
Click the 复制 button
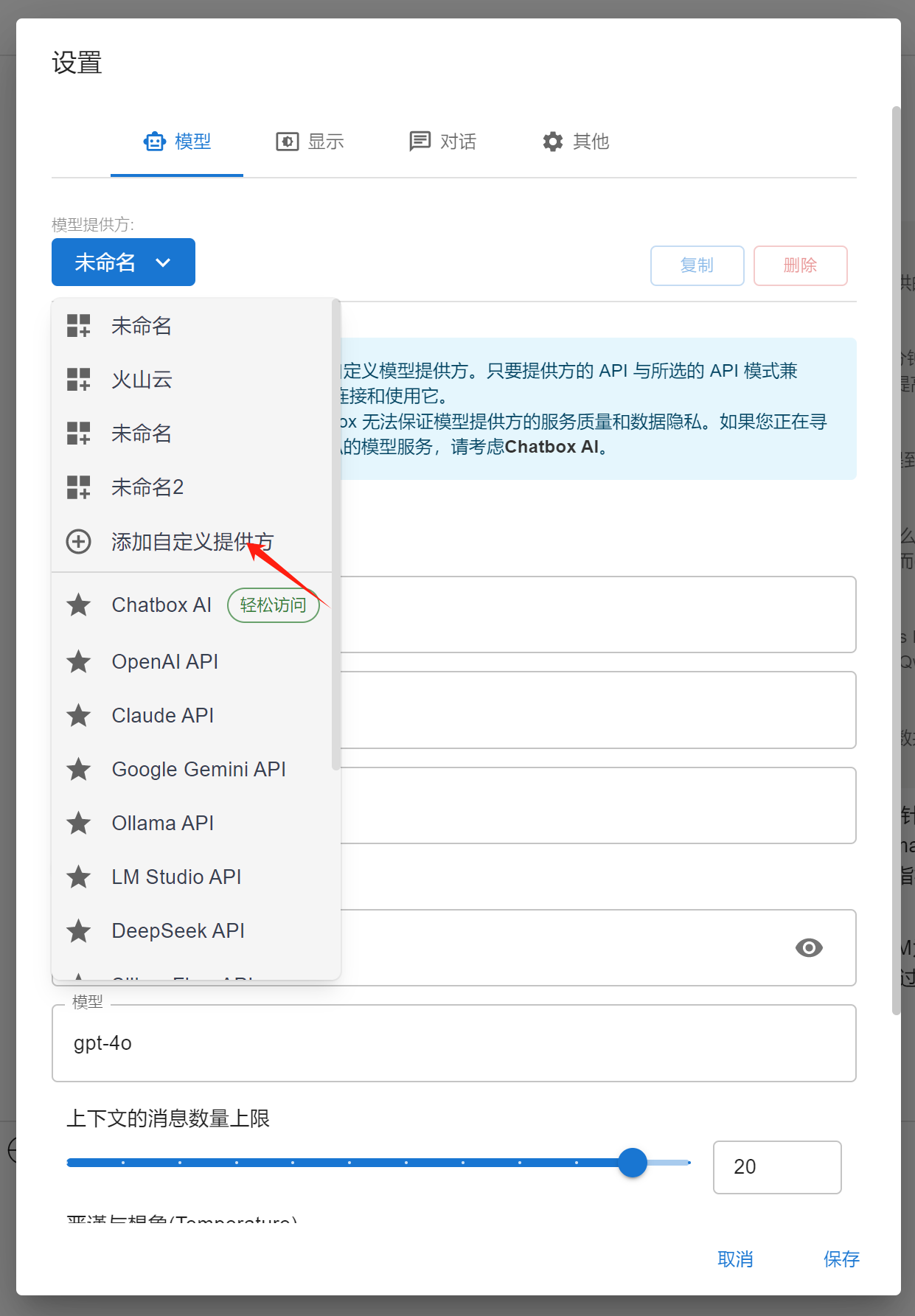click(697, 265)
